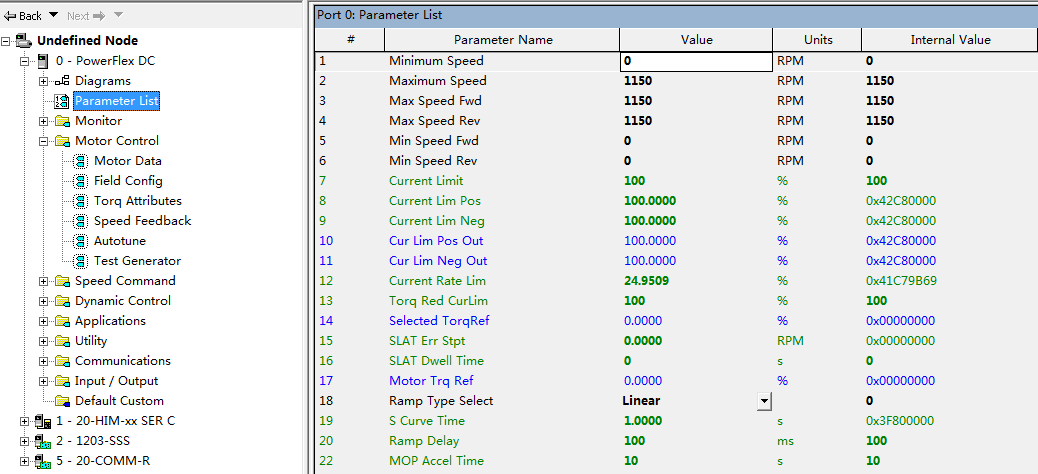Select the Motor Data tree item
Viewport: 1038px width, 474px height.
(x=128, y=161)
